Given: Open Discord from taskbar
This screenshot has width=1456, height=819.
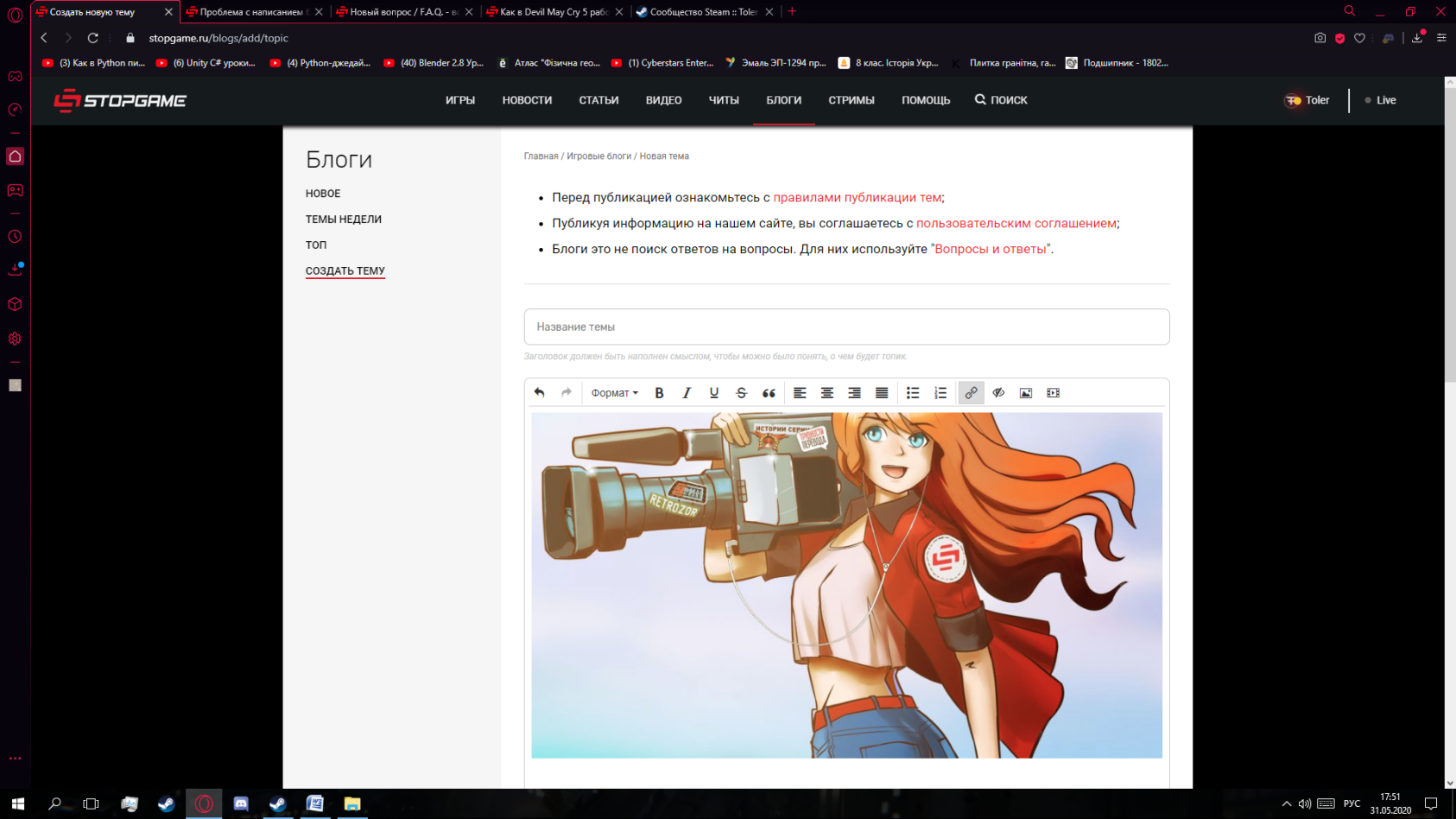Looking at the screenshot, I should click(x=240, y=803).
